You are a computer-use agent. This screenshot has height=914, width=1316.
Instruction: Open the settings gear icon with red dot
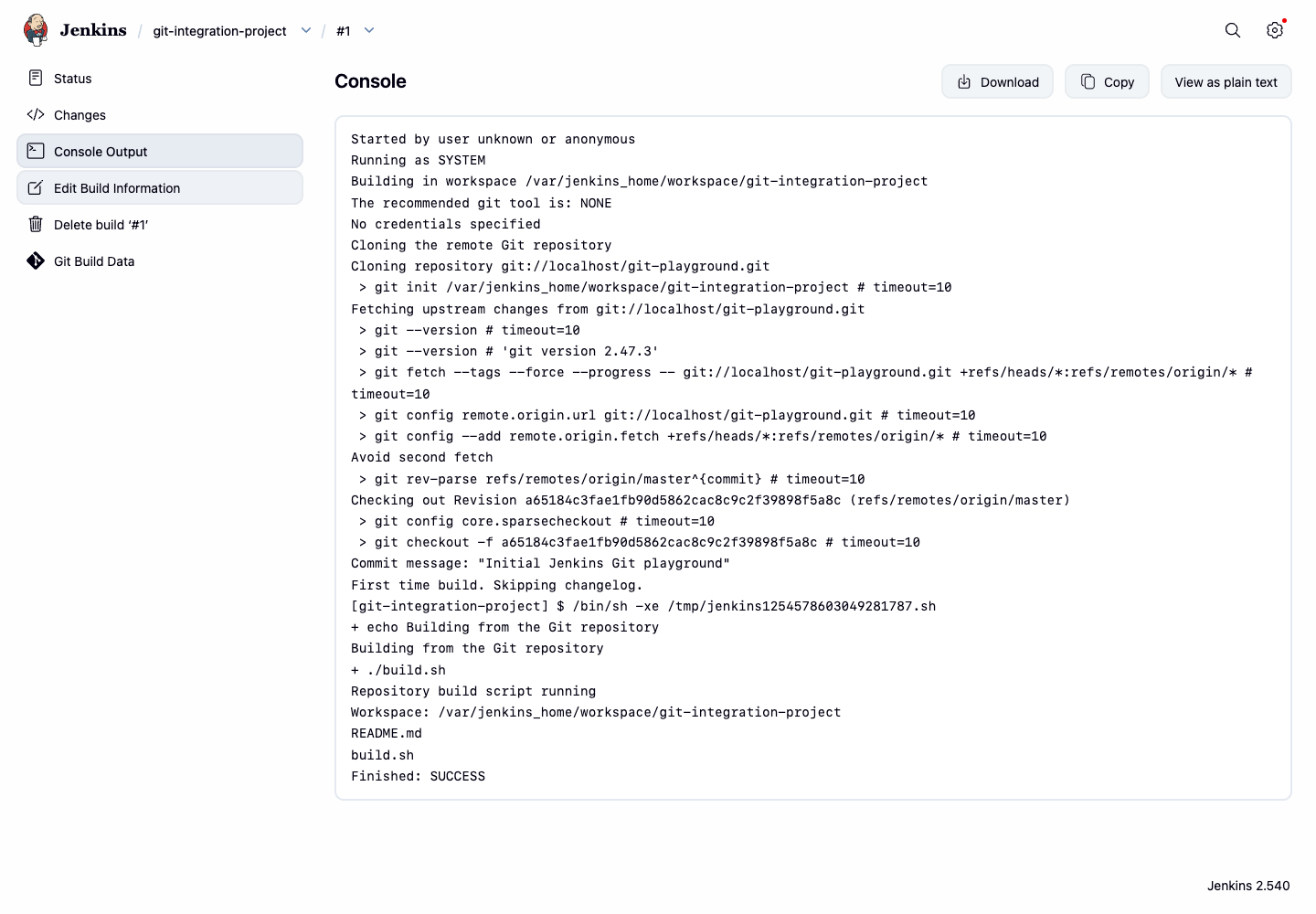tap(1275, 30)
